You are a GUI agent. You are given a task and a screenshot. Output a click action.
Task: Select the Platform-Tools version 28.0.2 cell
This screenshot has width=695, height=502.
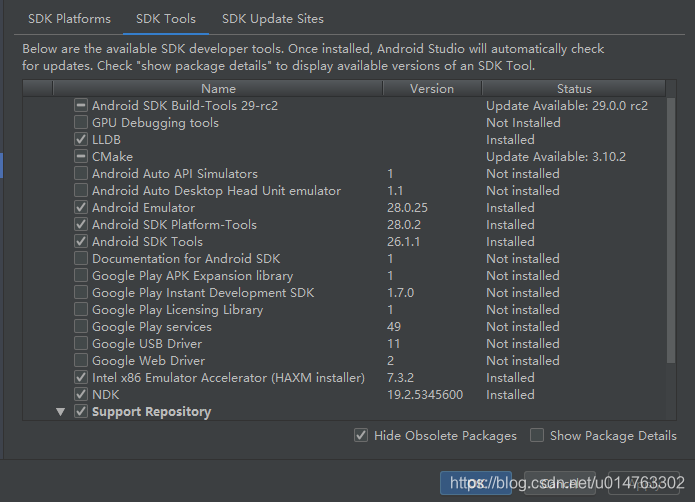coord(404,225)
